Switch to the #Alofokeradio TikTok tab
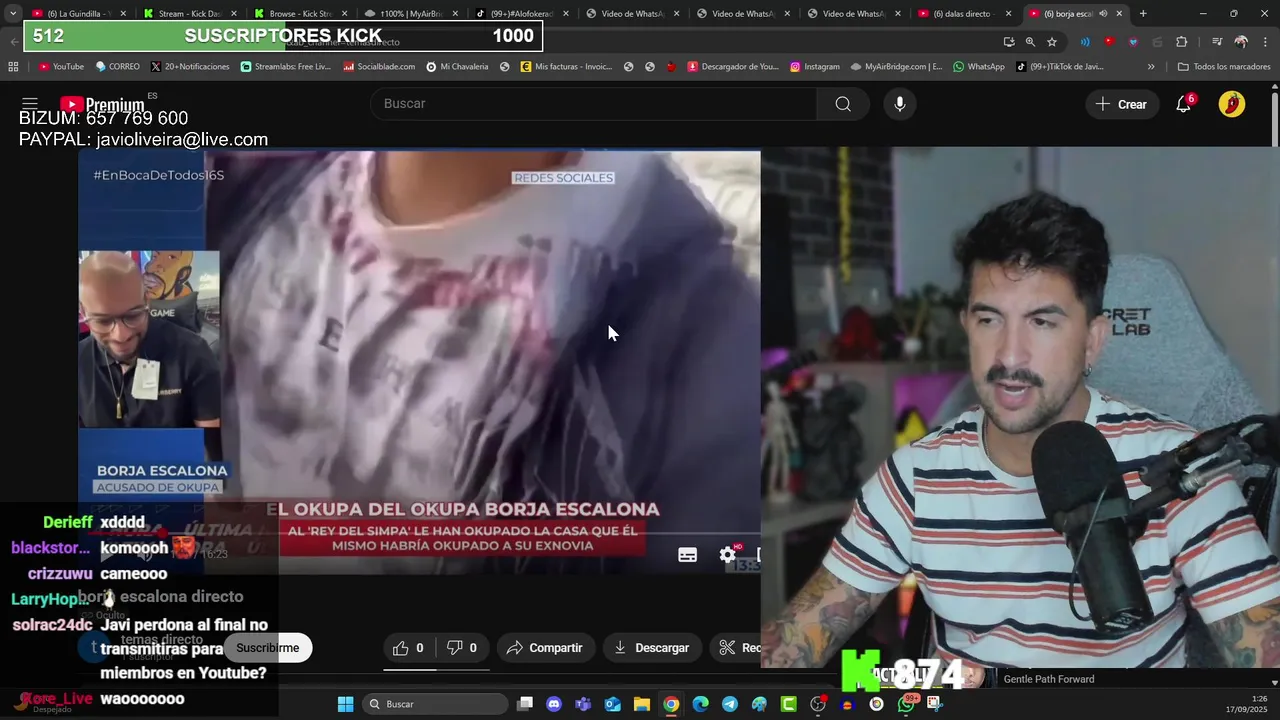Screen dimensions: 1280x720 pos(522,14)
